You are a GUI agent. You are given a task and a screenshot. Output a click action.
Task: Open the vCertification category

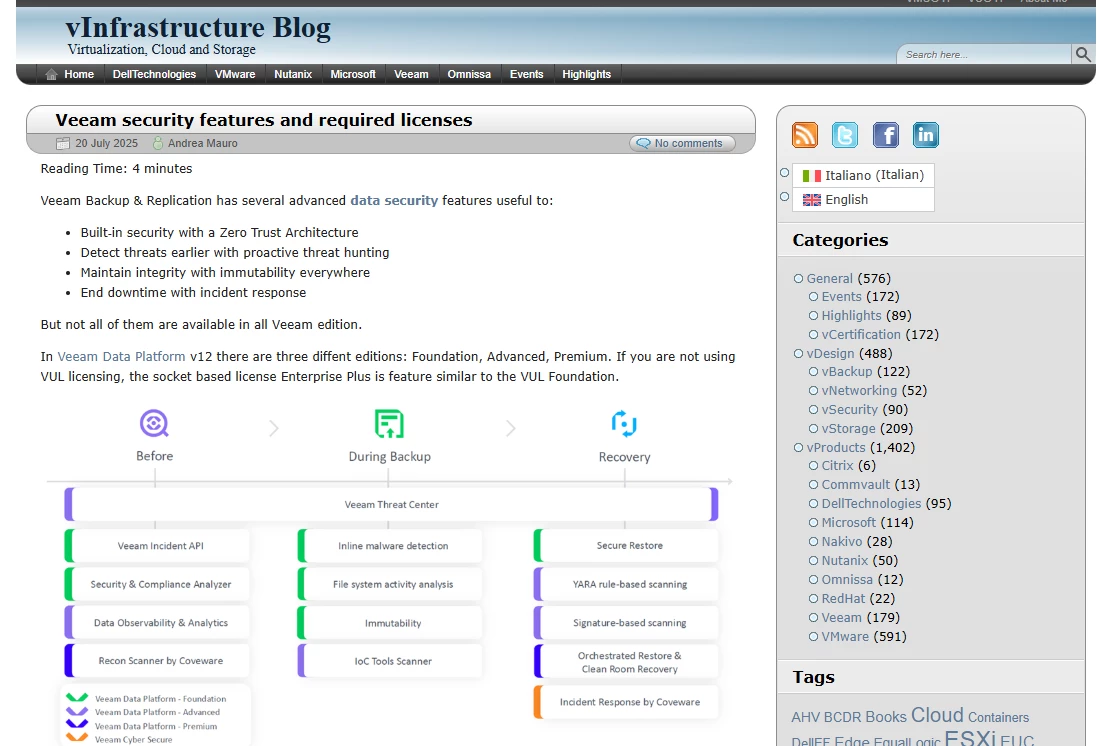pyautogui.click(x=861, y=334)
